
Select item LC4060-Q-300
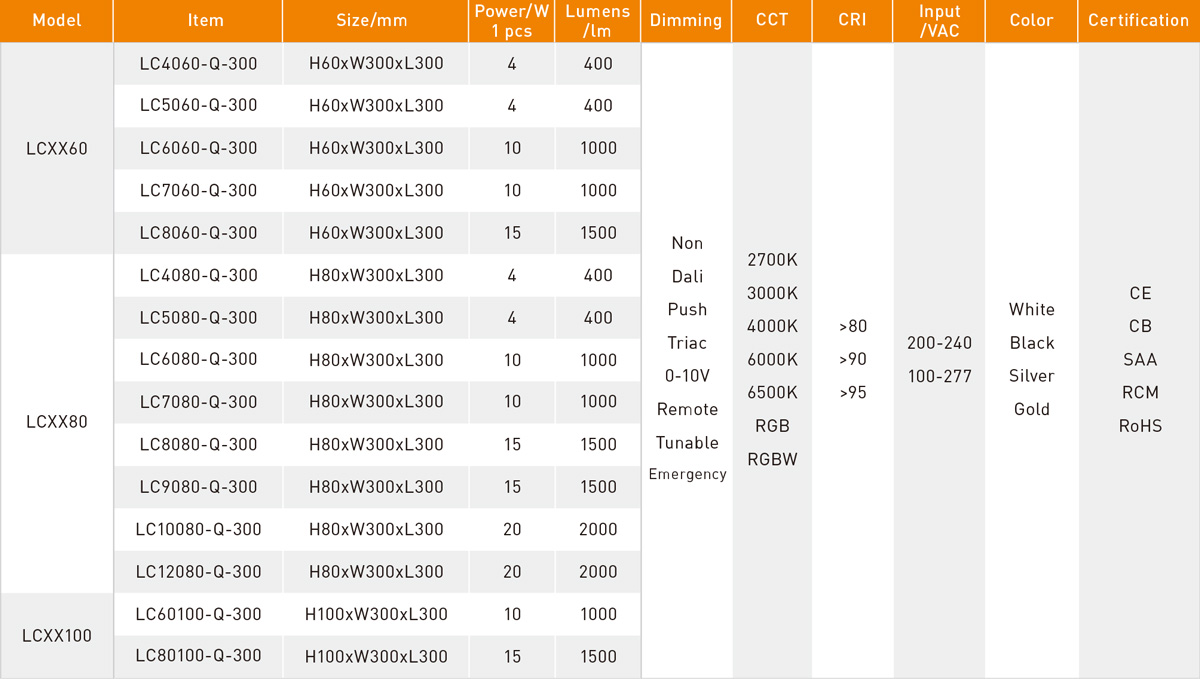[198, 64]
